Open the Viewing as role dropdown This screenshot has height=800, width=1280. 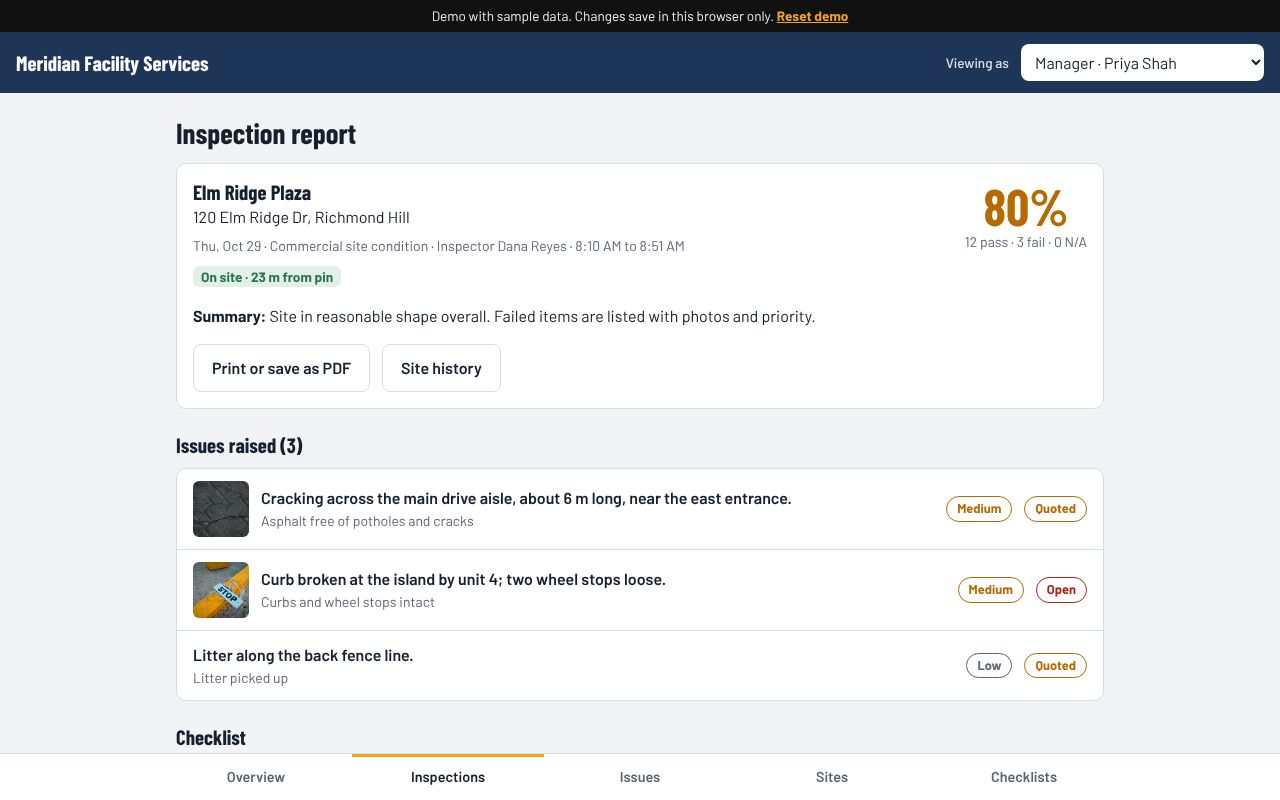coord(1142,63)
